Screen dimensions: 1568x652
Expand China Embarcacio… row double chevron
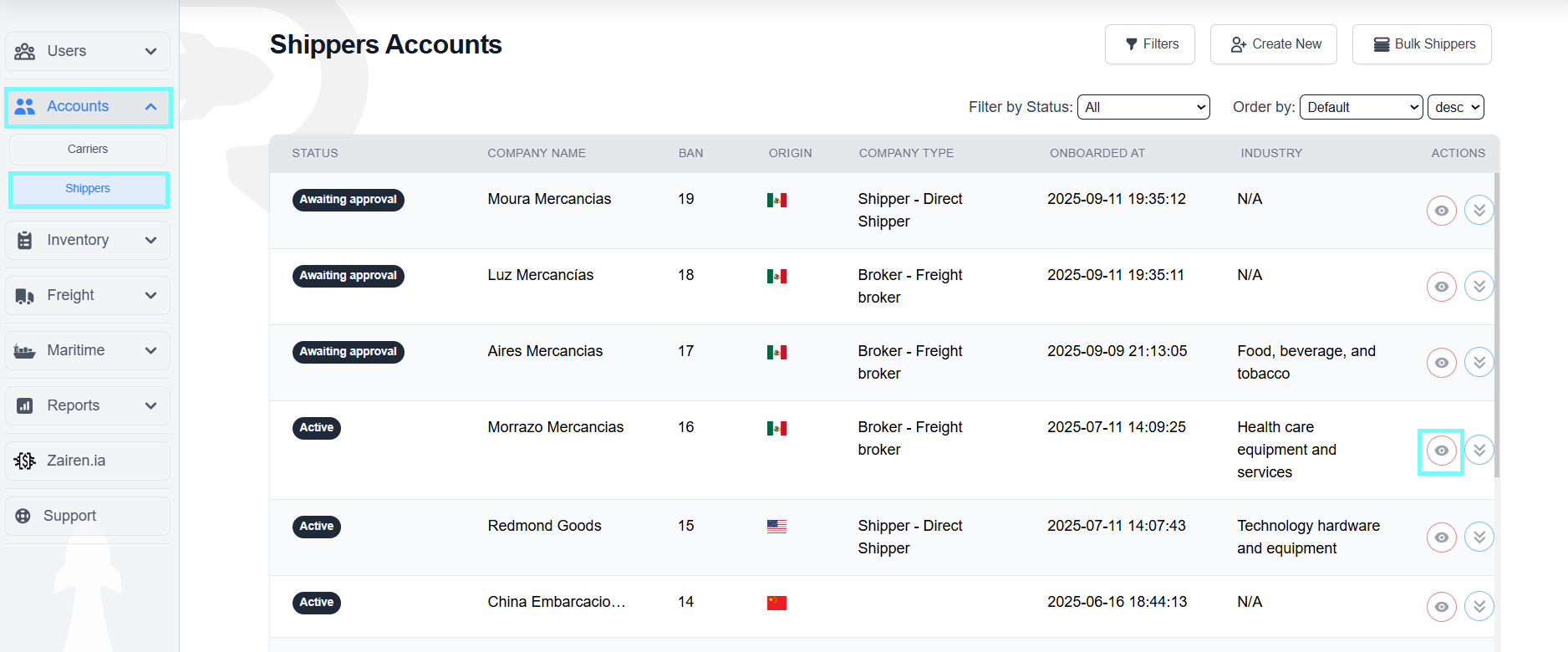[1479, 606]
